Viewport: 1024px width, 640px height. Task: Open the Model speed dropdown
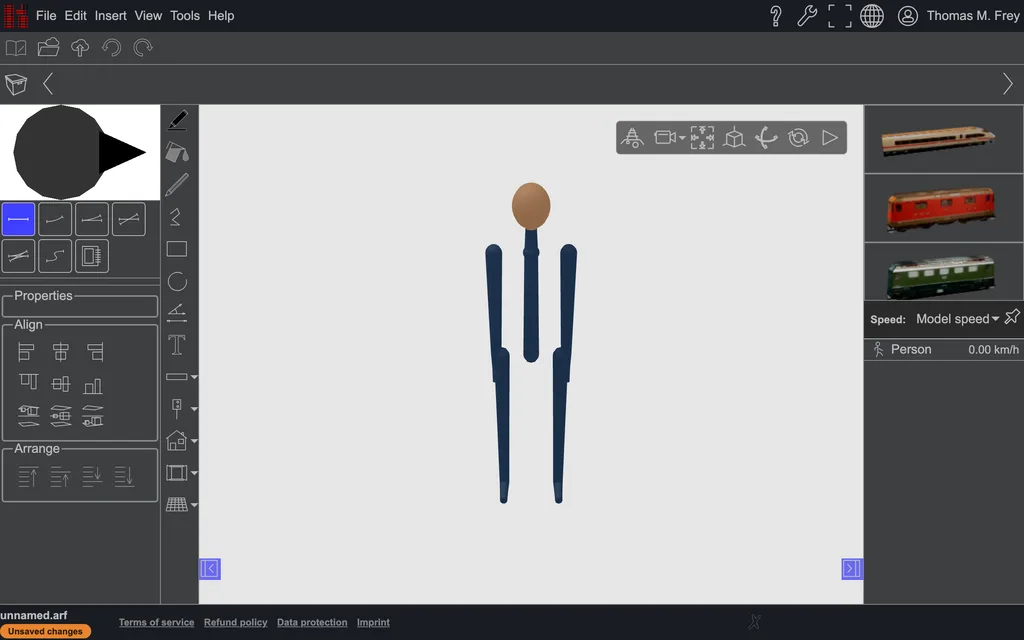pyautogui.click(x=957, y=319)
